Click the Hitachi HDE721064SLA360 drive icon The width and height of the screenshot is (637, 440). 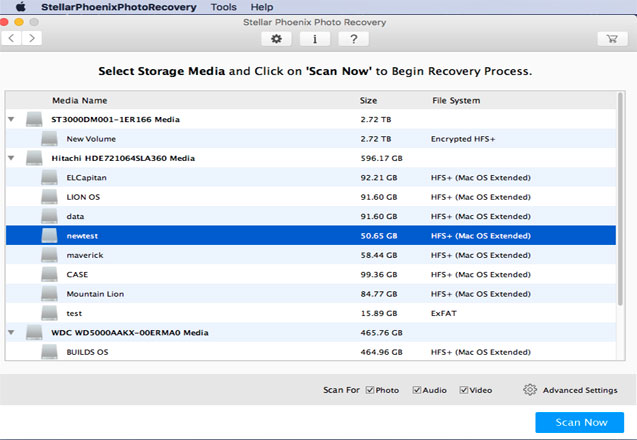tap(34, 158)
